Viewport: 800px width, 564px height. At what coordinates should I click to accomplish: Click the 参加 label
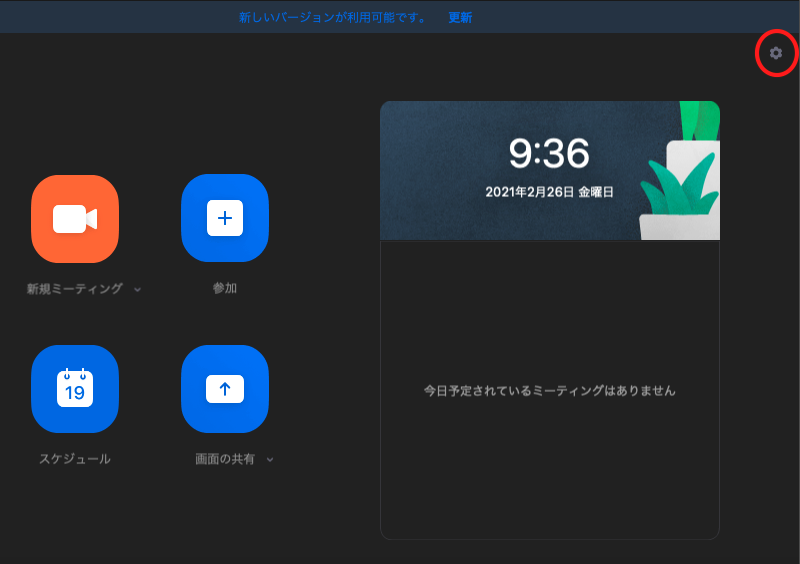pos(225,289)
